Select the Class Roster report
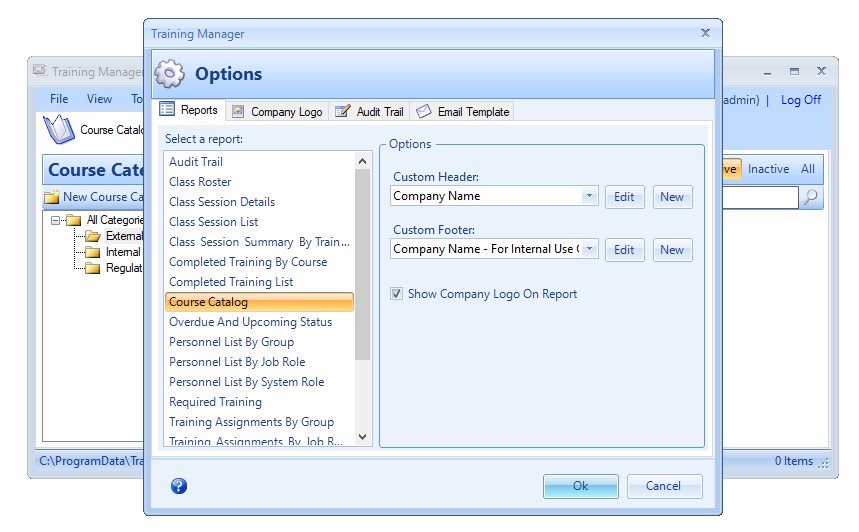 pyautogui.click(x=200, y=182)
